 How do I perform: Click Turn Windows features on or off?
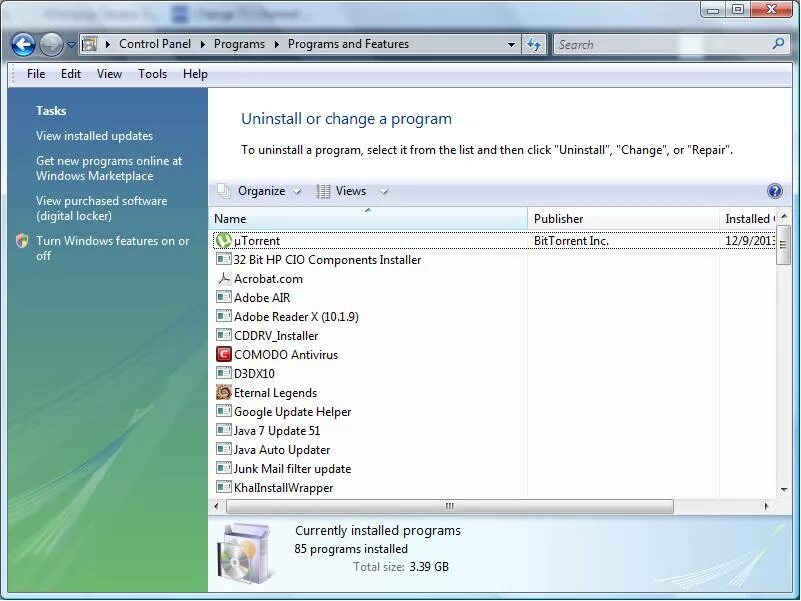coord(112,248)
